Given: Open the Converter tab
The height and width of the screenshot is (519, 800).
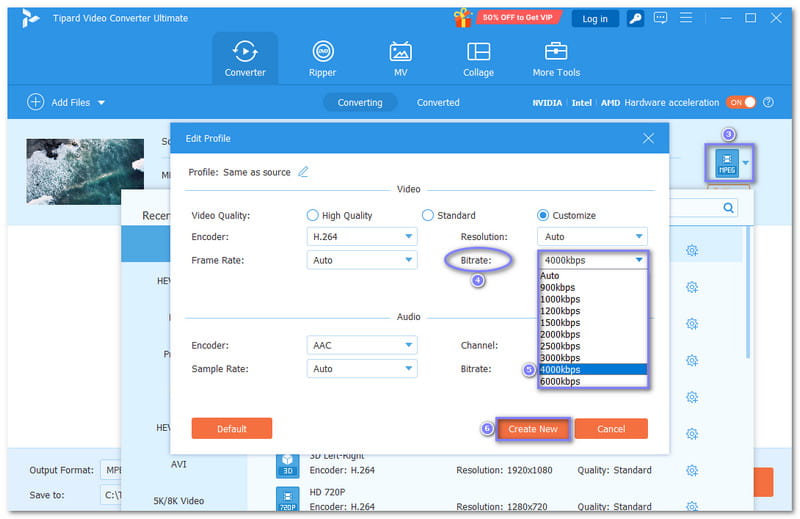Looking at the screenshot, I should (x=245, y=59).
